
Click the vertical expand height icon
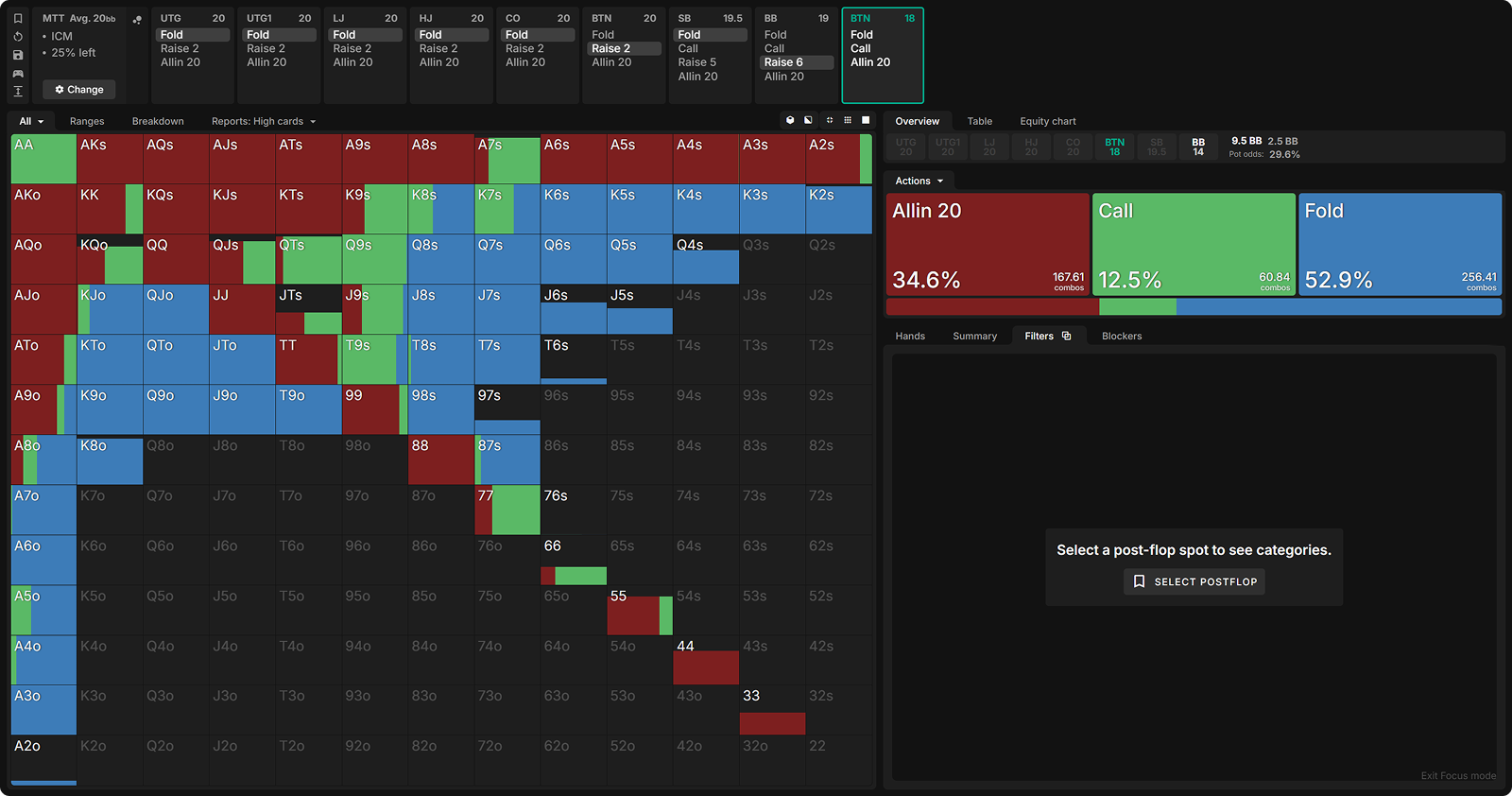tap(18, 91)
